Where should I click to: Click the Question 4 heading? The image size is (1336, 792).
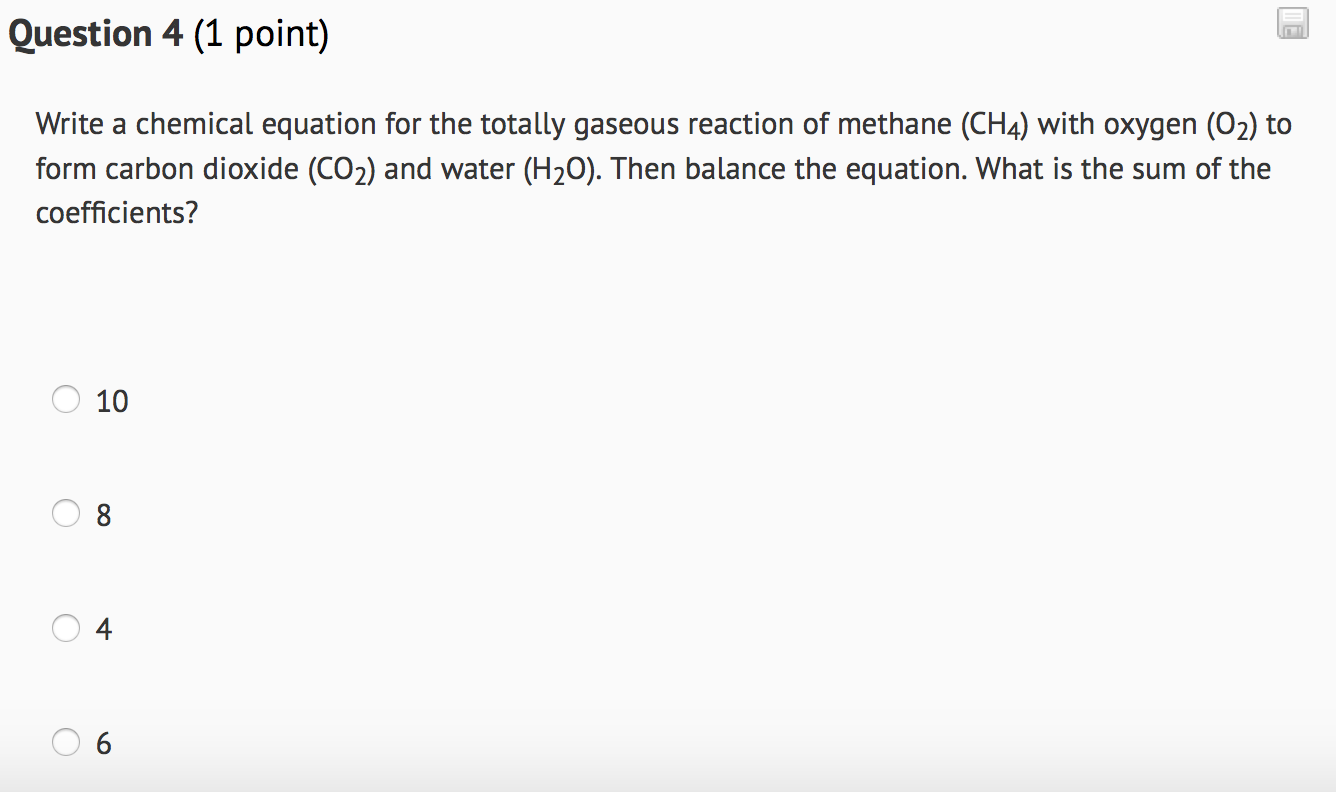coord(96,32)
